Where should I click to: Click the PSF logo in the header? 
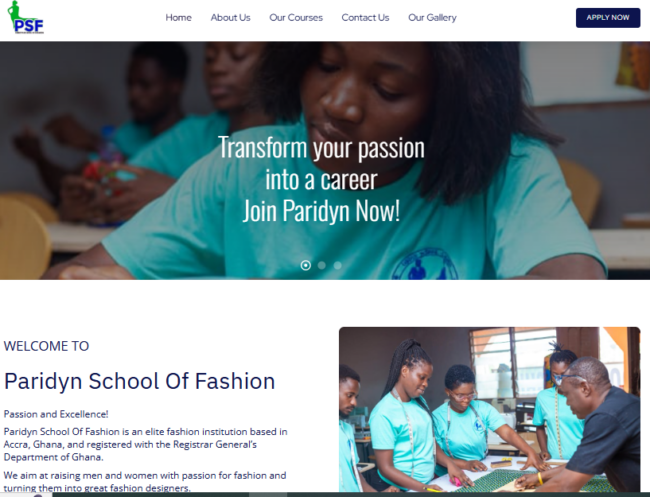click(x=26, y=17)
